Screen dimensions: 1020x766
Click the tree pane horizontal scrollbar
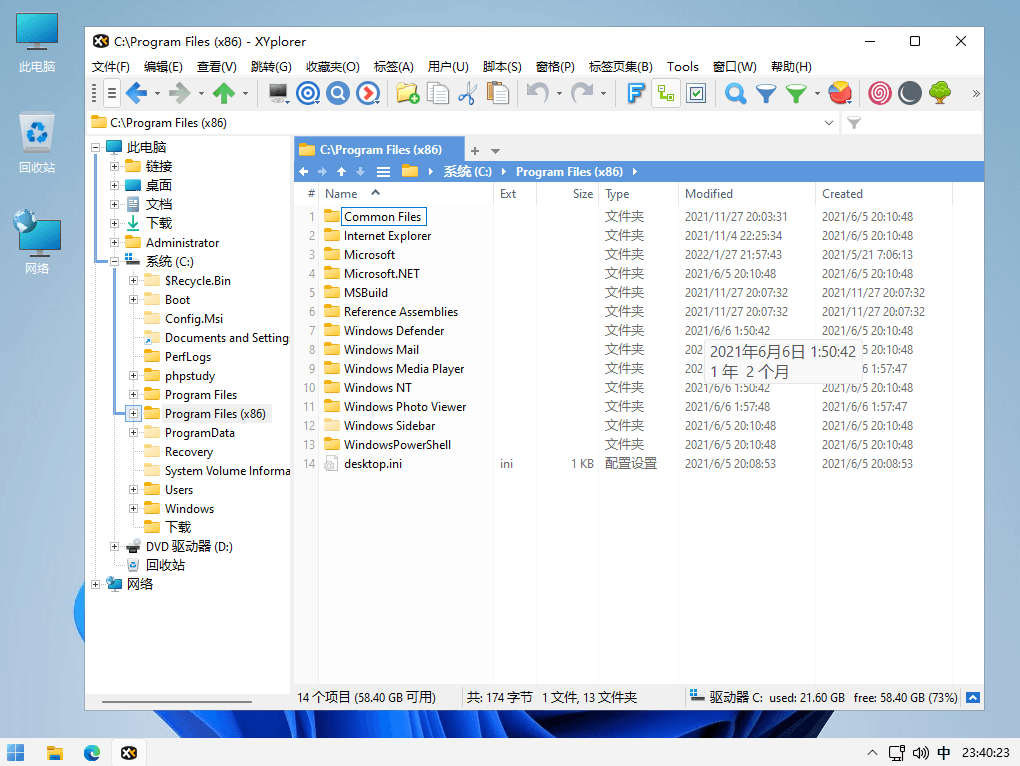(x=176, y=702)
